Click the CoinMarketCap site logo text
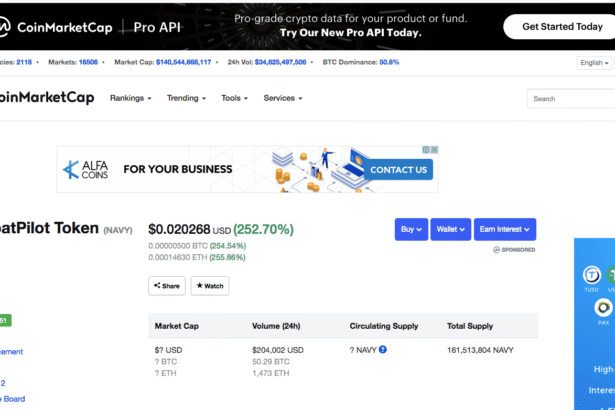 click(47, 97)
